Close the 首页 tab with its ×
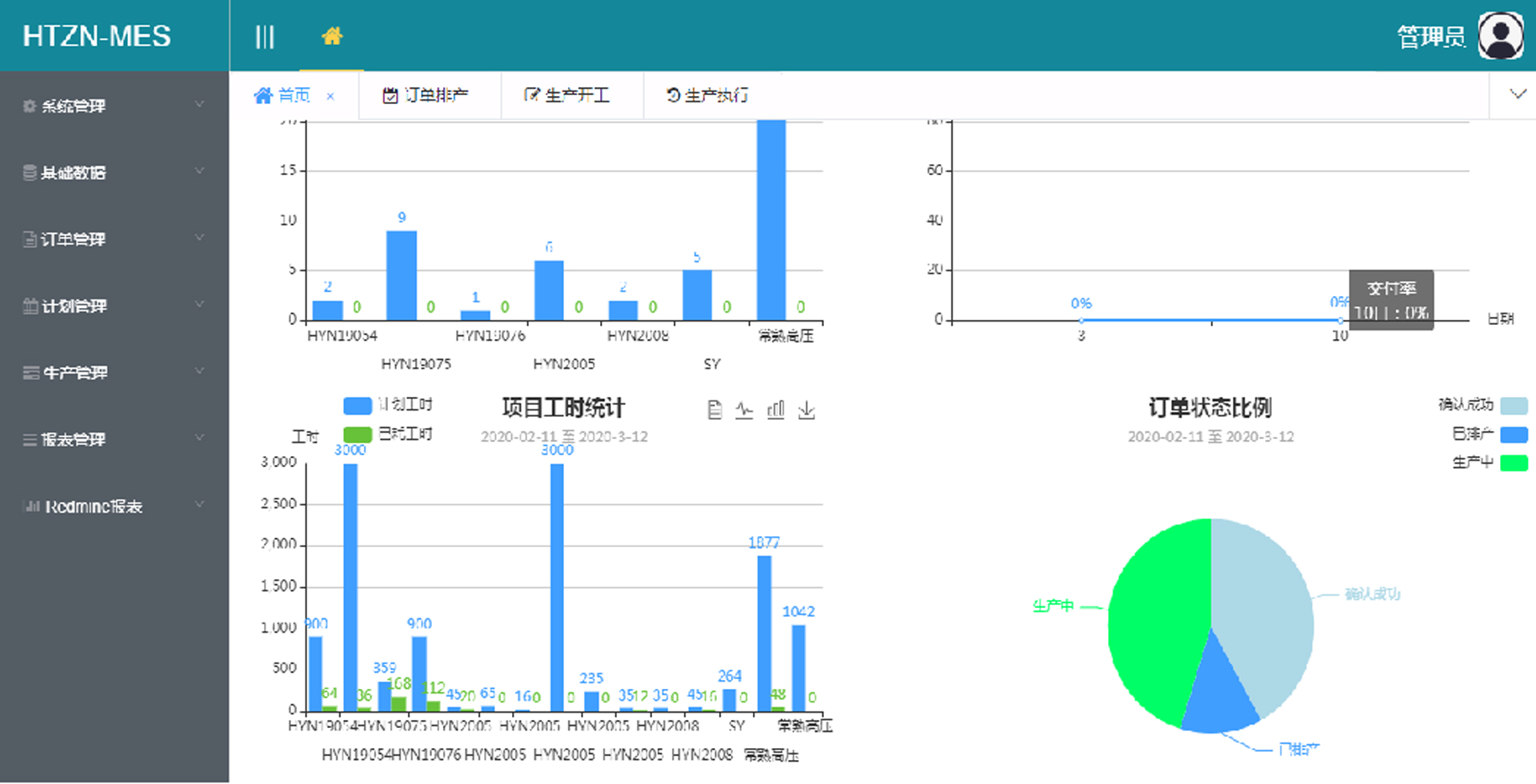The height and width of the screenshot is (784, 1536). 330,96
